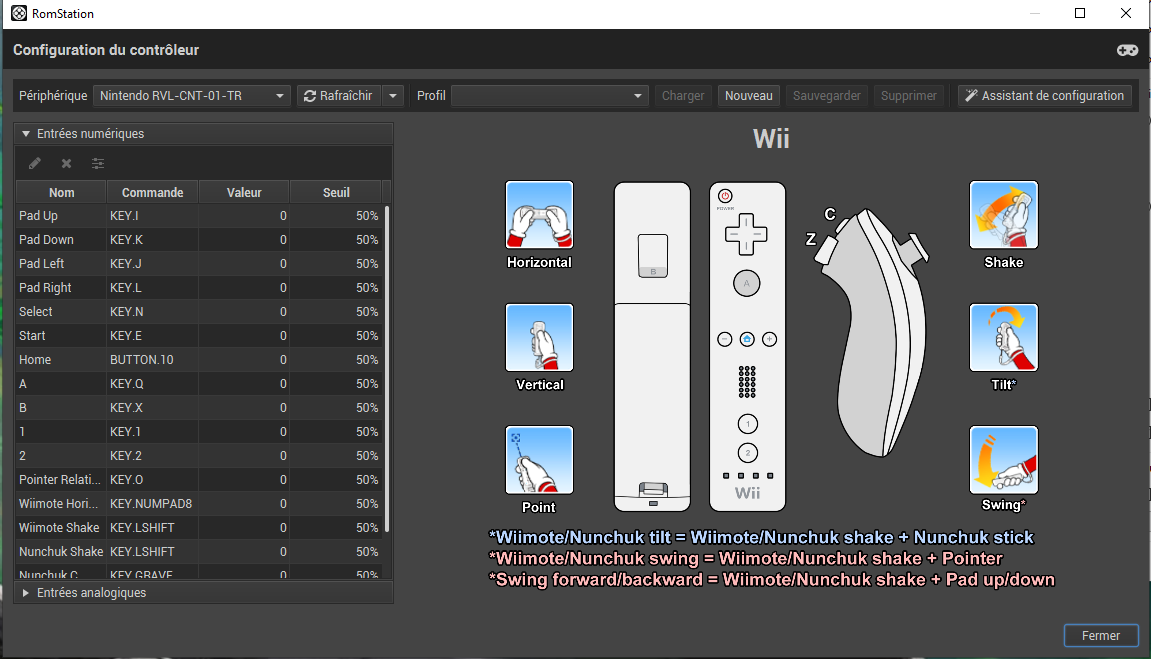
Task: Sort by the Seuil column header
Action: click(x=336, y=192)
